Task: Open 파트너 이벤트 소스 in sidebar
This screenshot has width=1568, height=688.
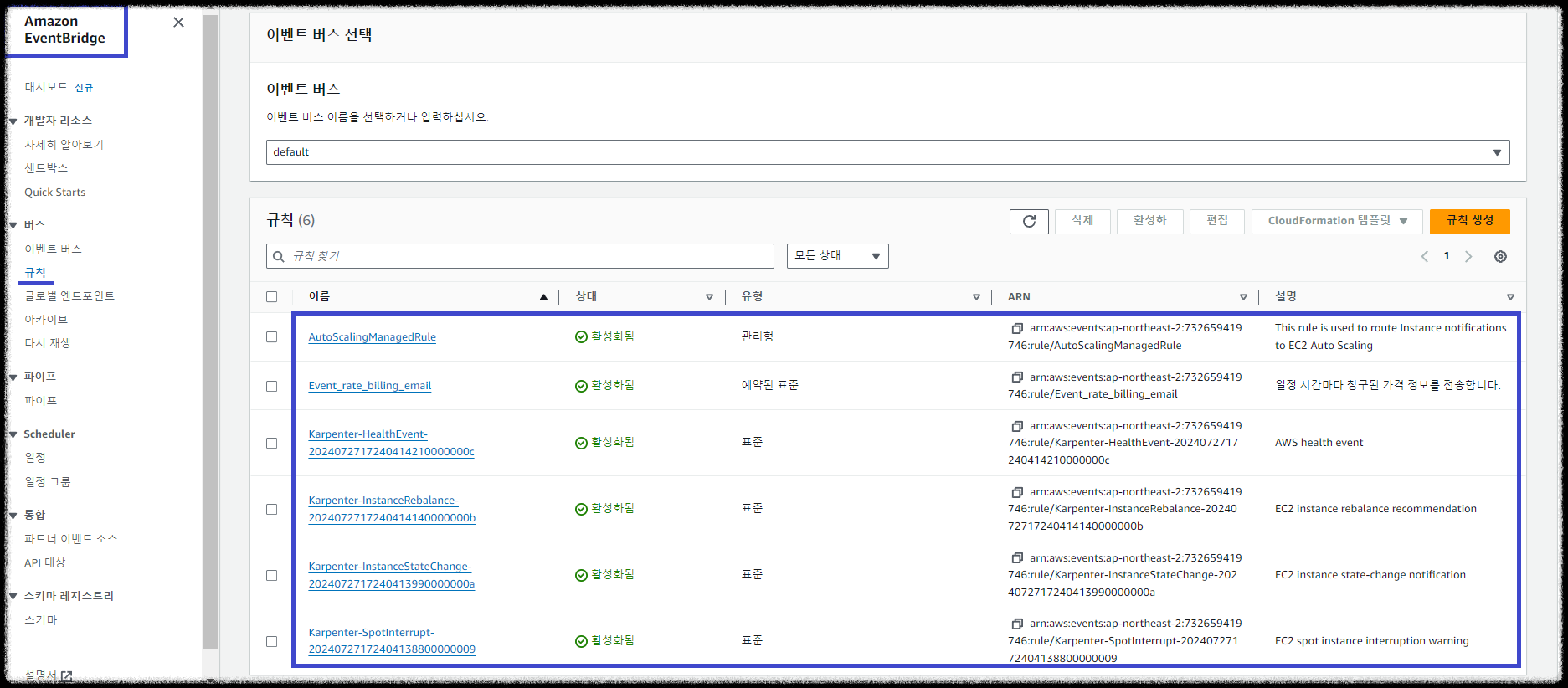Action: click(71, 539)
